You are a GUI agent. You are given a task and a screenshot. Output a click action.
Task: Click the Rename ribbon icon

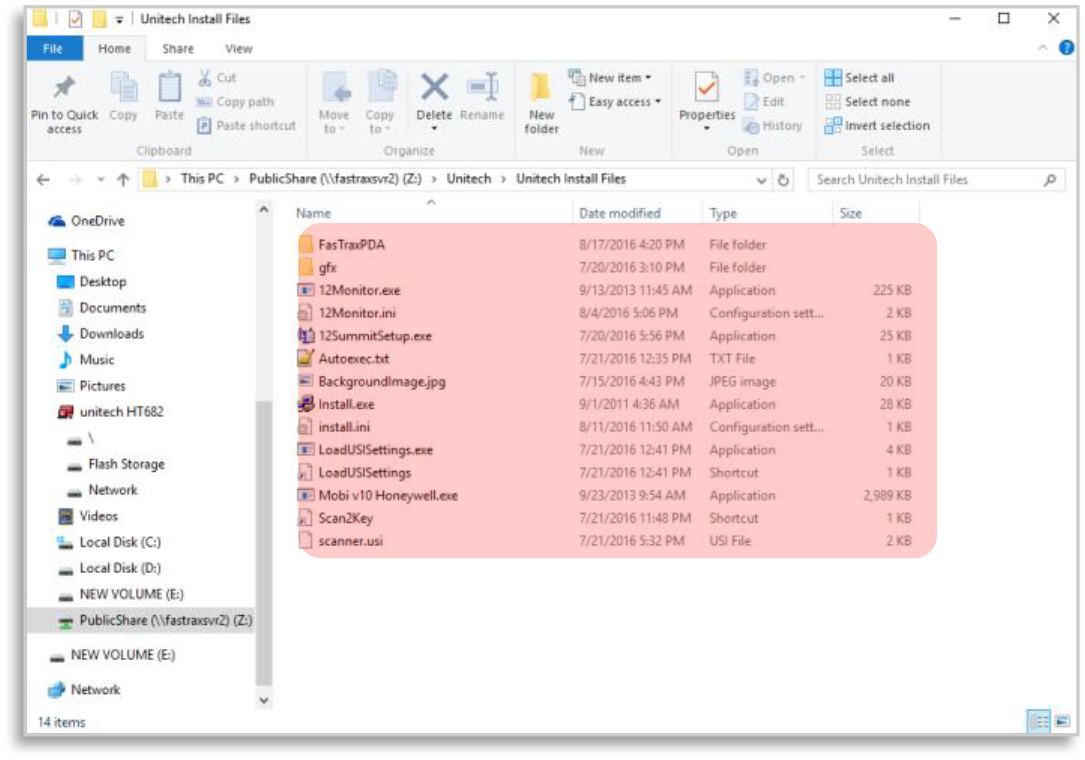tap(482, 87)
